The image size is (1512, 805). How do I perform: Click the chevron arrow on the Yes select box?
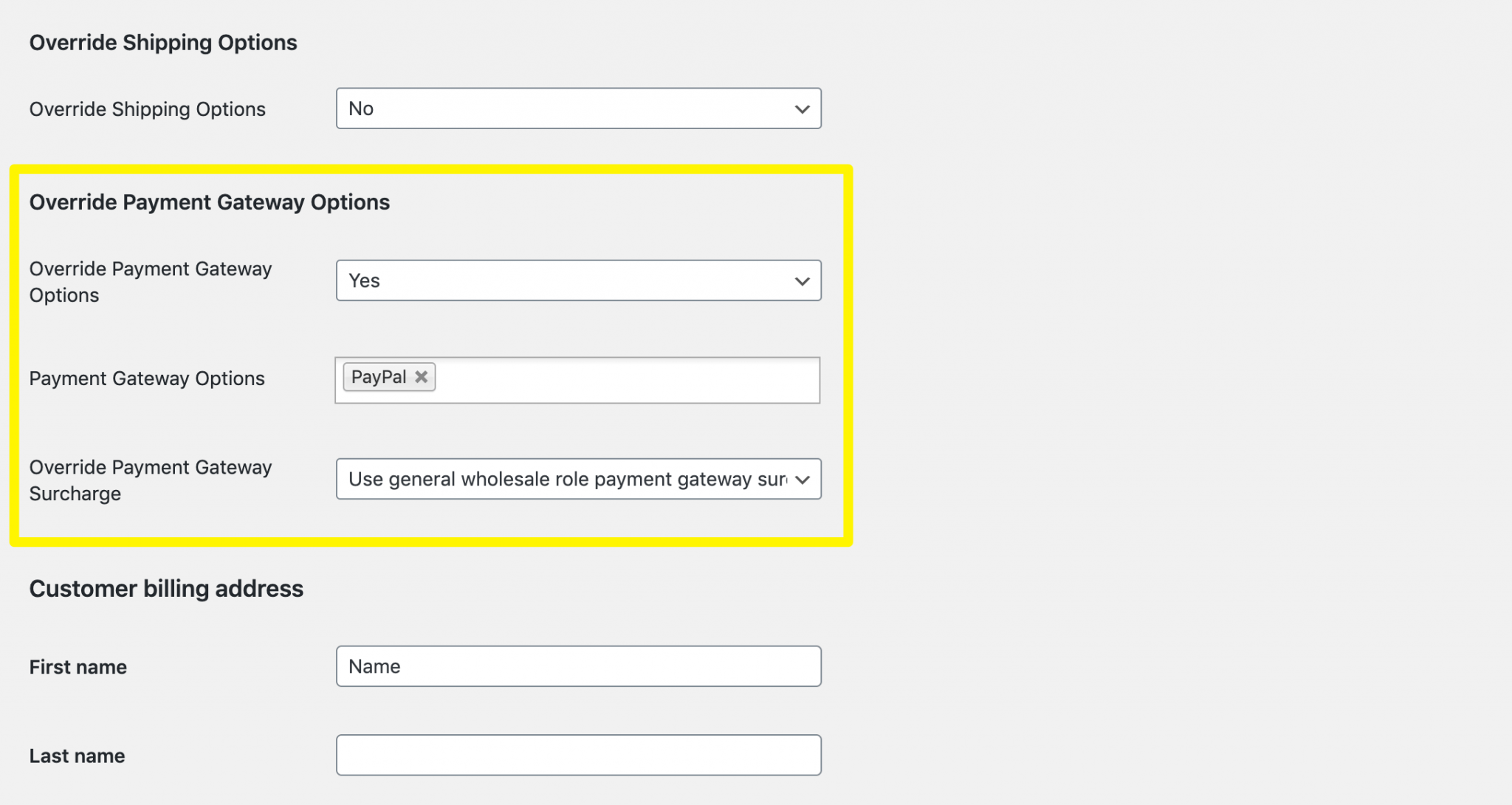[x=802, y=281]
